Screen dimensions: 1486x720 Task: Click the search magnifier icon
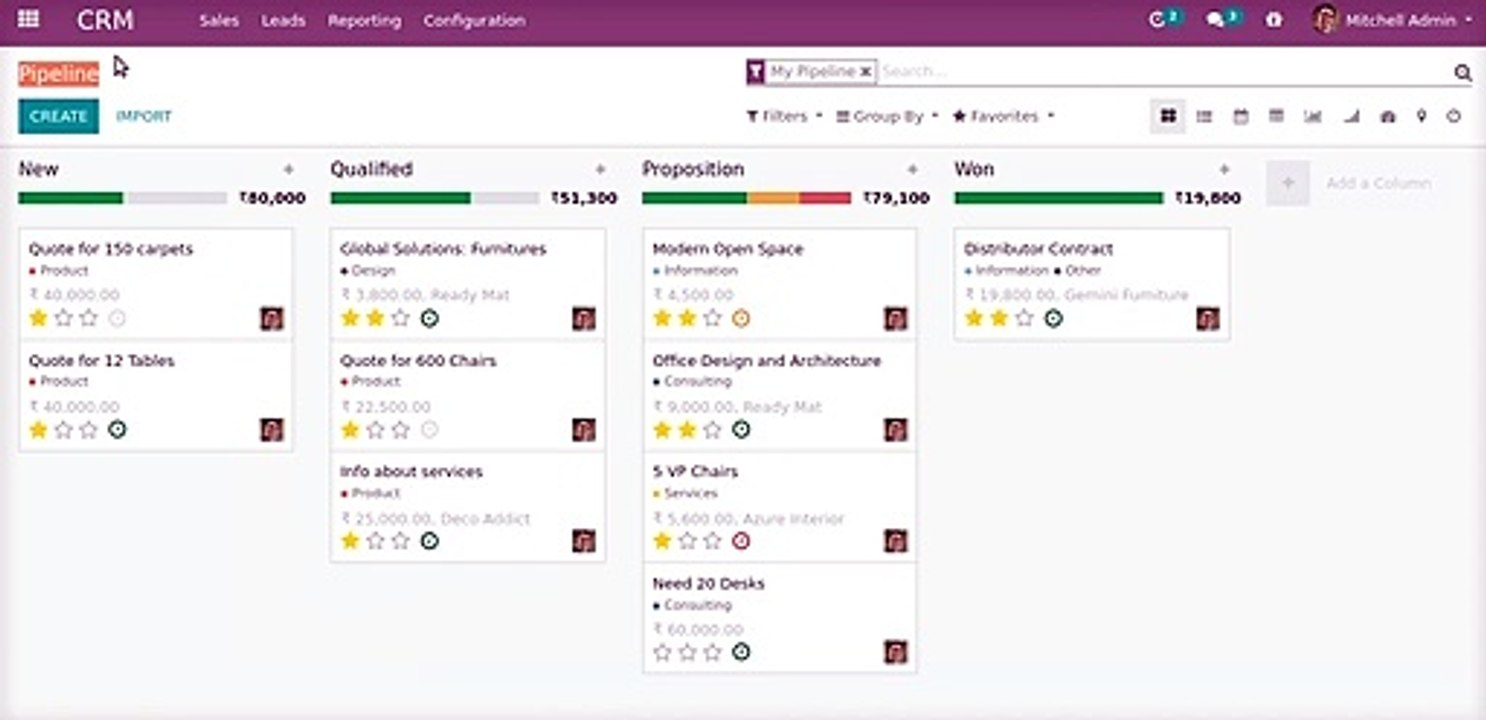tap(1463, 72)
